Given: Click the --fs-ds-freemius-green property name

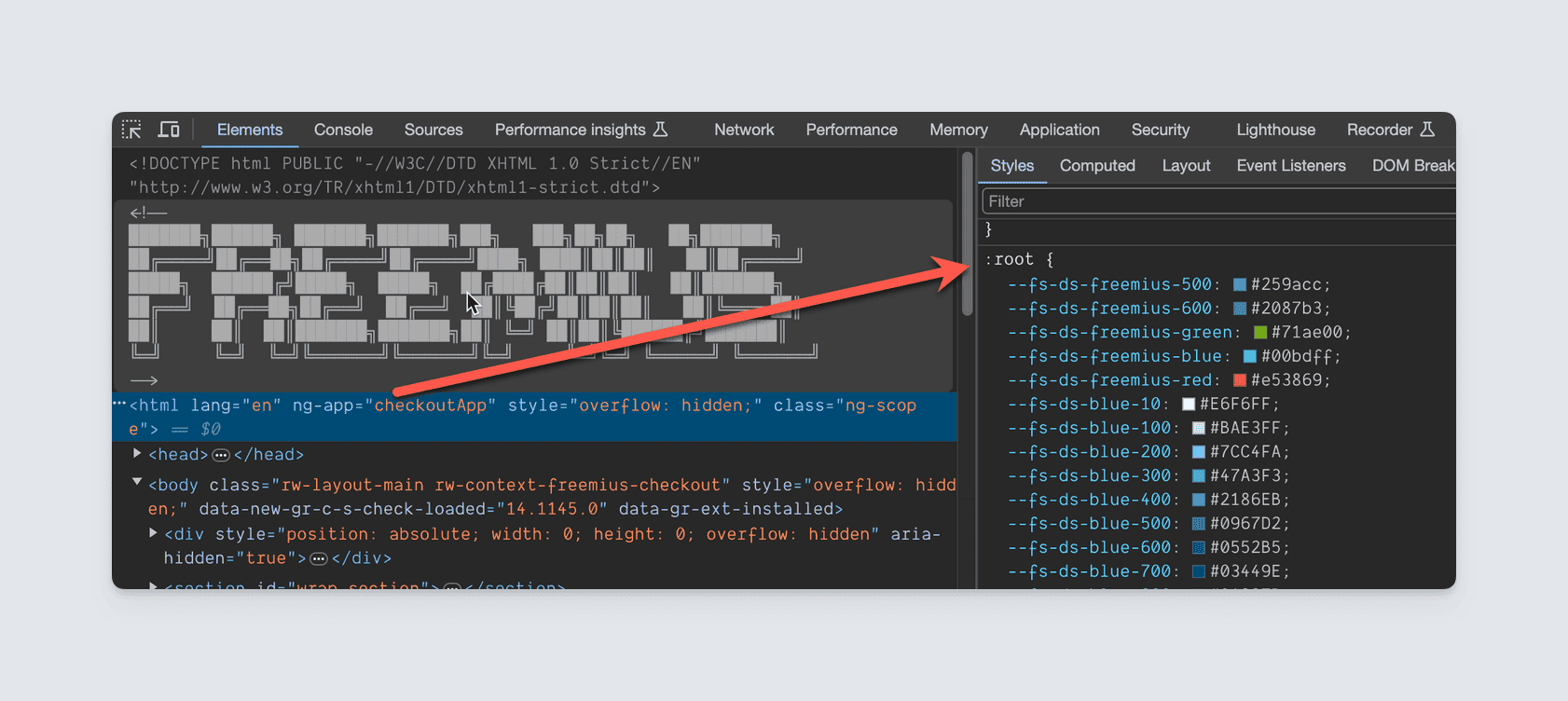Looking at the screenshot, I should [x=1121, y=332].
